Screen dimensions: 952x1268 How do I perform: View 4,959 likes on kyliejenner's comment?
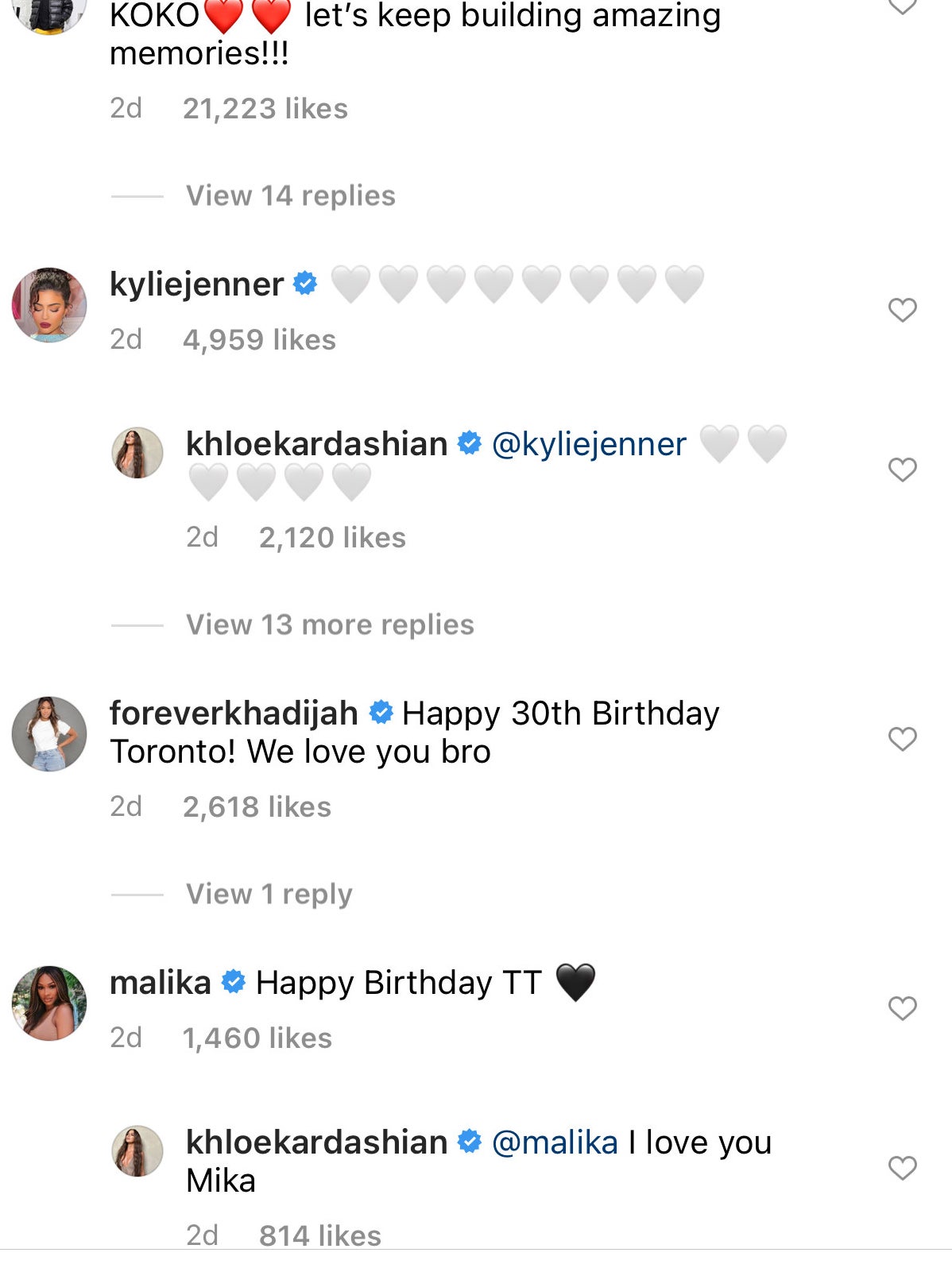259,340
